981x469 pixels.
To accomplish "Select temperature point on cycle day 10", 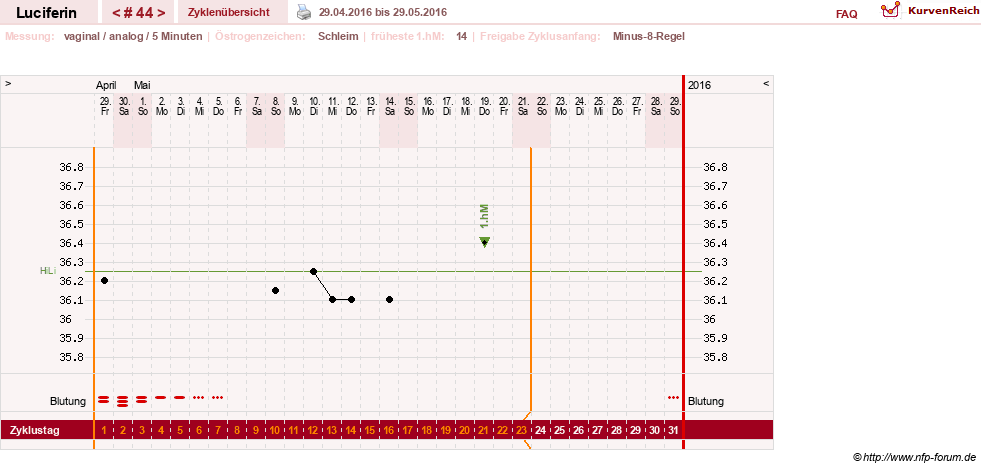I will [x=275, y=290].
